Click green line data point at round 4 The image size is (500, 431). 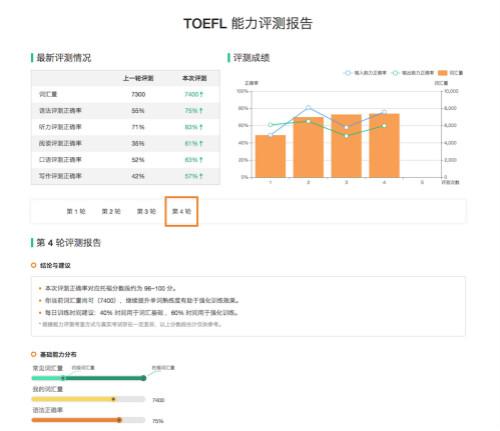click(384, 126)
